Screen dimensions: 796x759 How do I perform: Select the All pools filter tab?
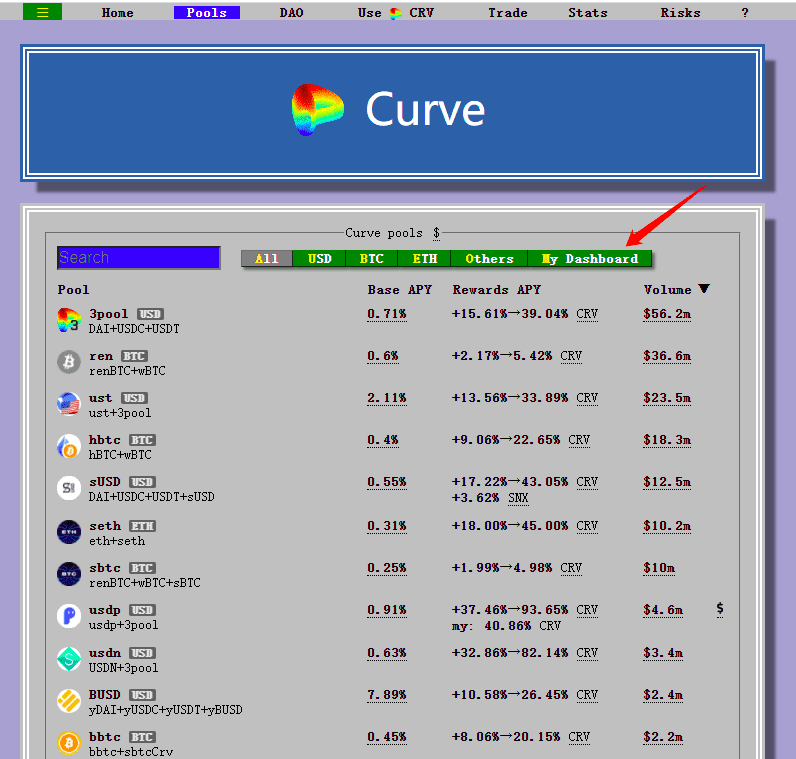pyautogui.click(x=267, y=258)
